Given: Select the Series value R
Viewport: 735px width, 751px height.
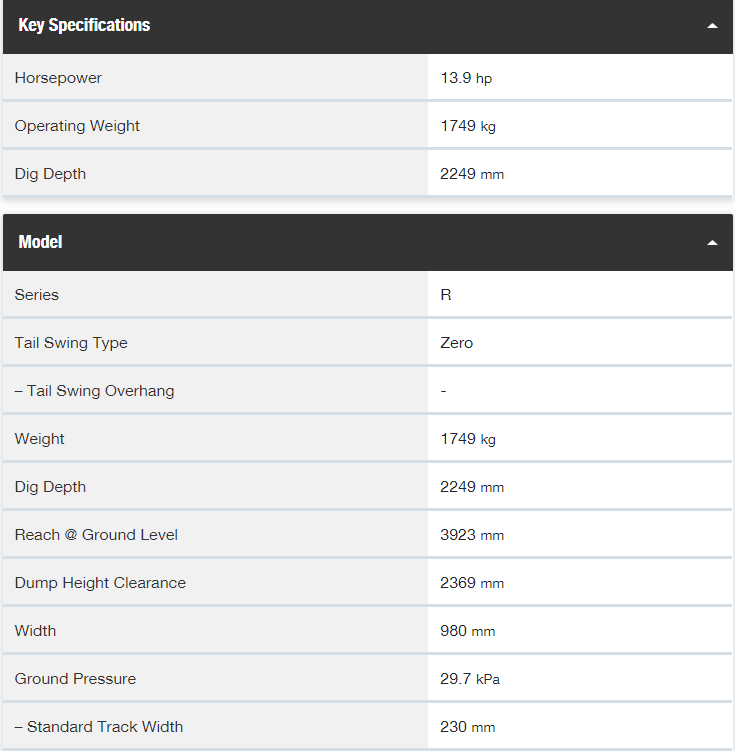Looking at the screenshot, I should (x=445, y=295).
